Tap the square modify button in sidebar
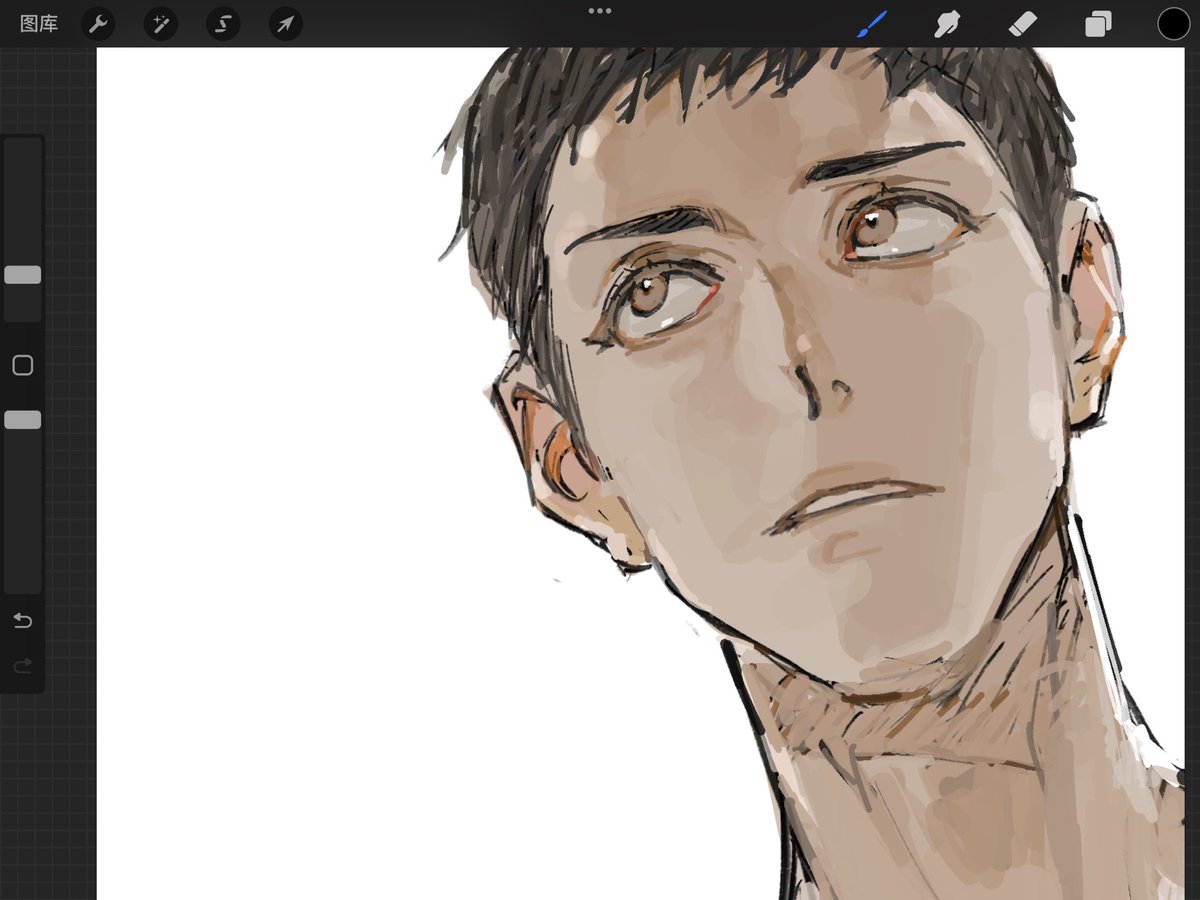The image size is (1200, 900). click(x=23, y=366)
